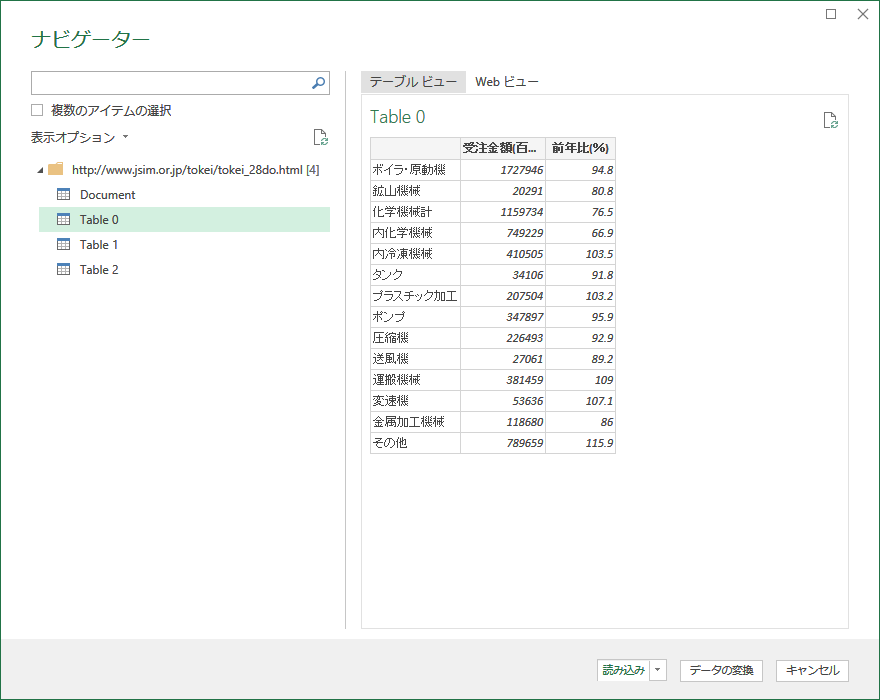Click the Table 2 table icon
The height and width of the screenshot is (700, 880).
click(x=63, y=270)
